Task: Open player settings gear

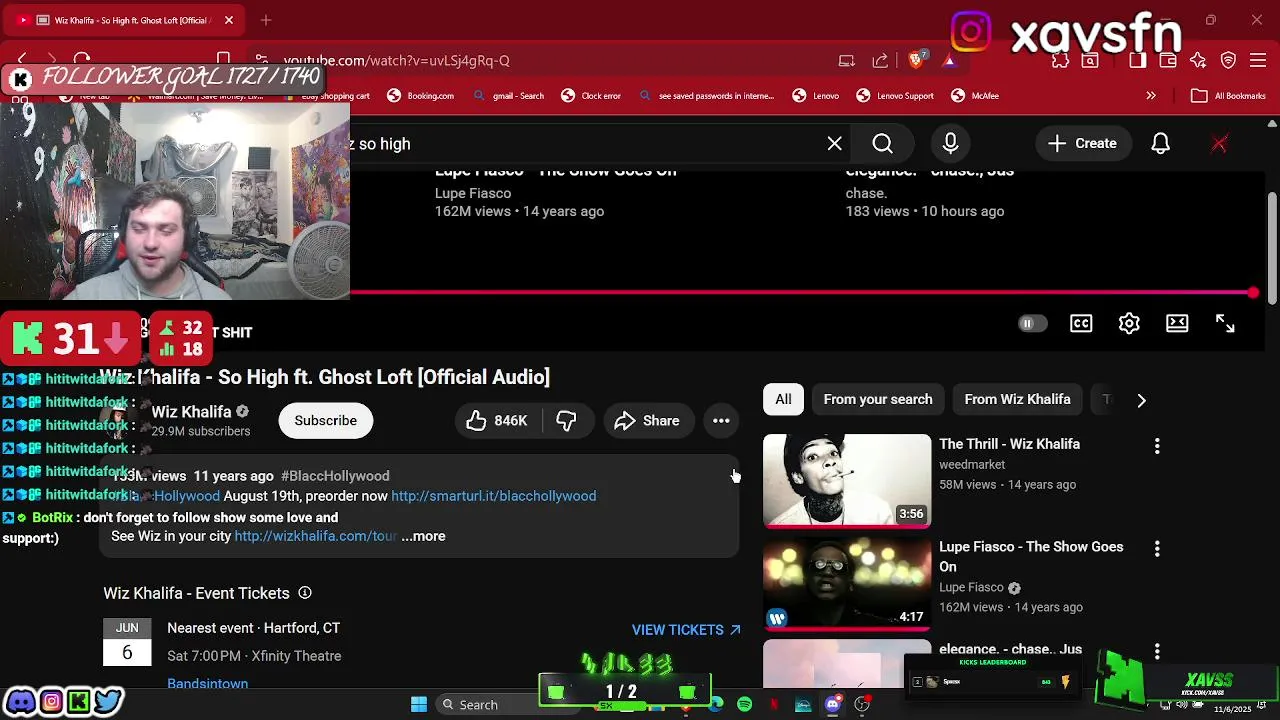Action: [1129, 323]
